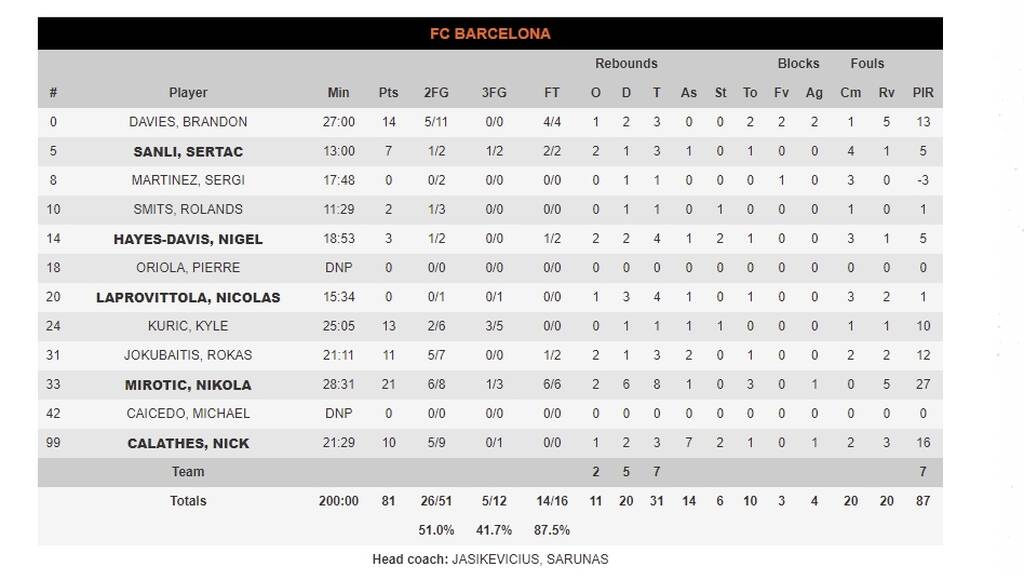Open CAICEDO, MICHAEL profile
The height and width of the screenshot is (580, 1024).
(188, 414)
